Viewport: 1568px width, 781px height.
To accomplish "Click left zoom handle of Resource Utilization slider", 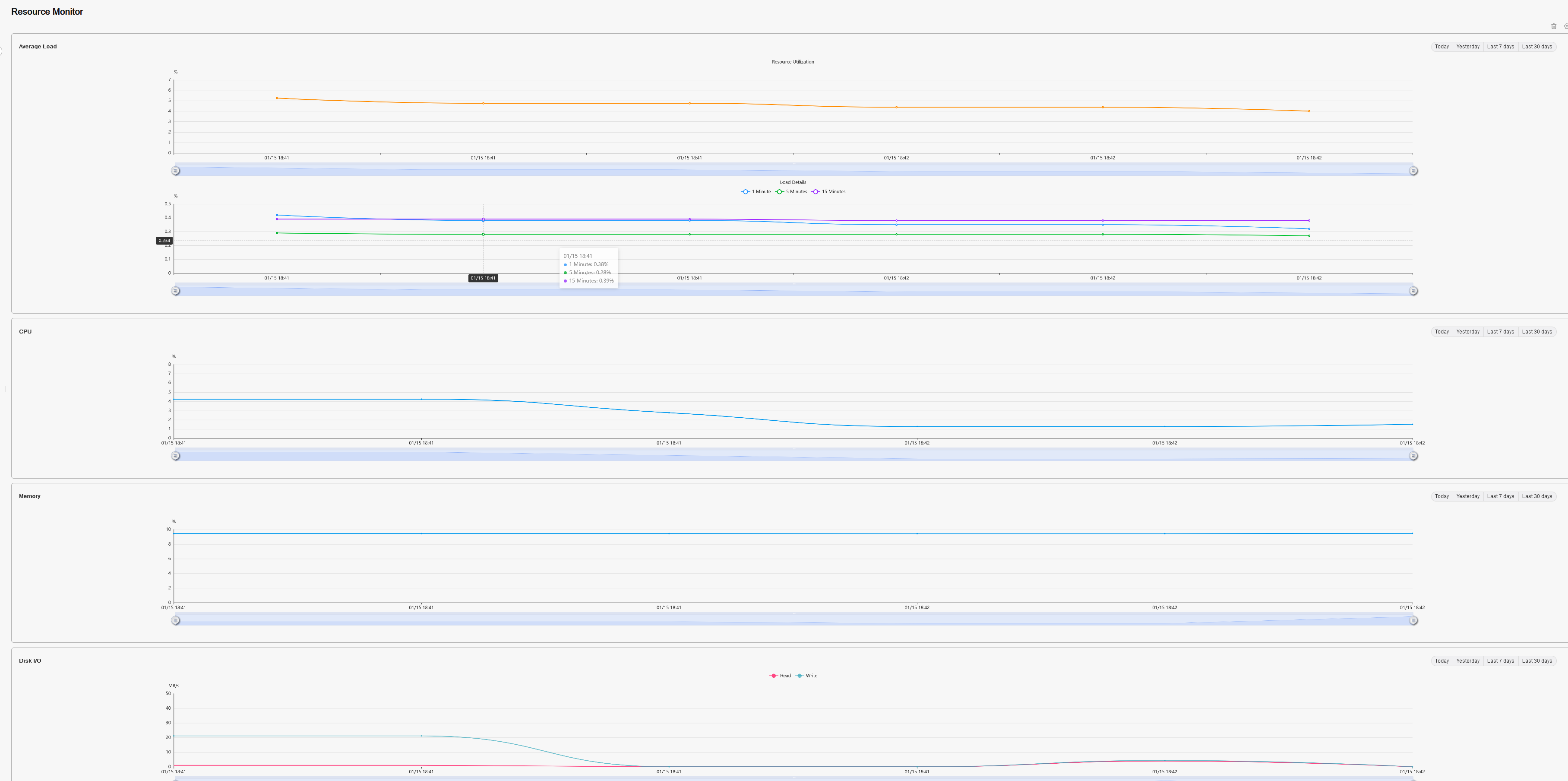I will (175, 171).
